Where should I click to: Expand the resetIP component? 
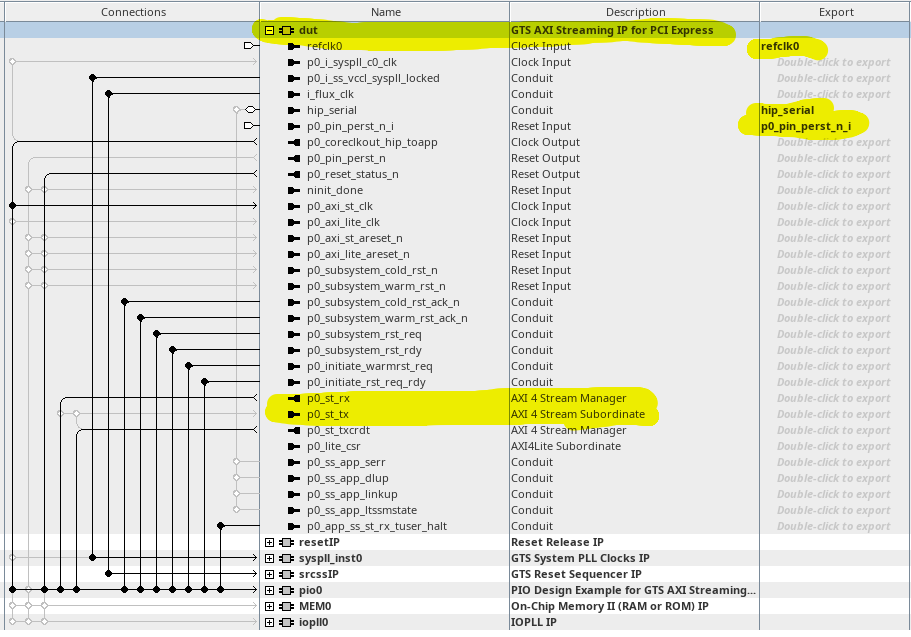click(269, 542)
